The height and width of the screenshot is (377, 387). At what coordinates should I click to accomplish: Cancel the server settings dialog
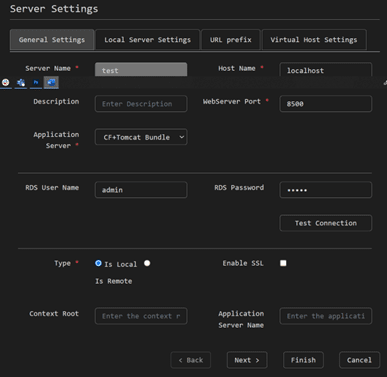coord(359,360)
